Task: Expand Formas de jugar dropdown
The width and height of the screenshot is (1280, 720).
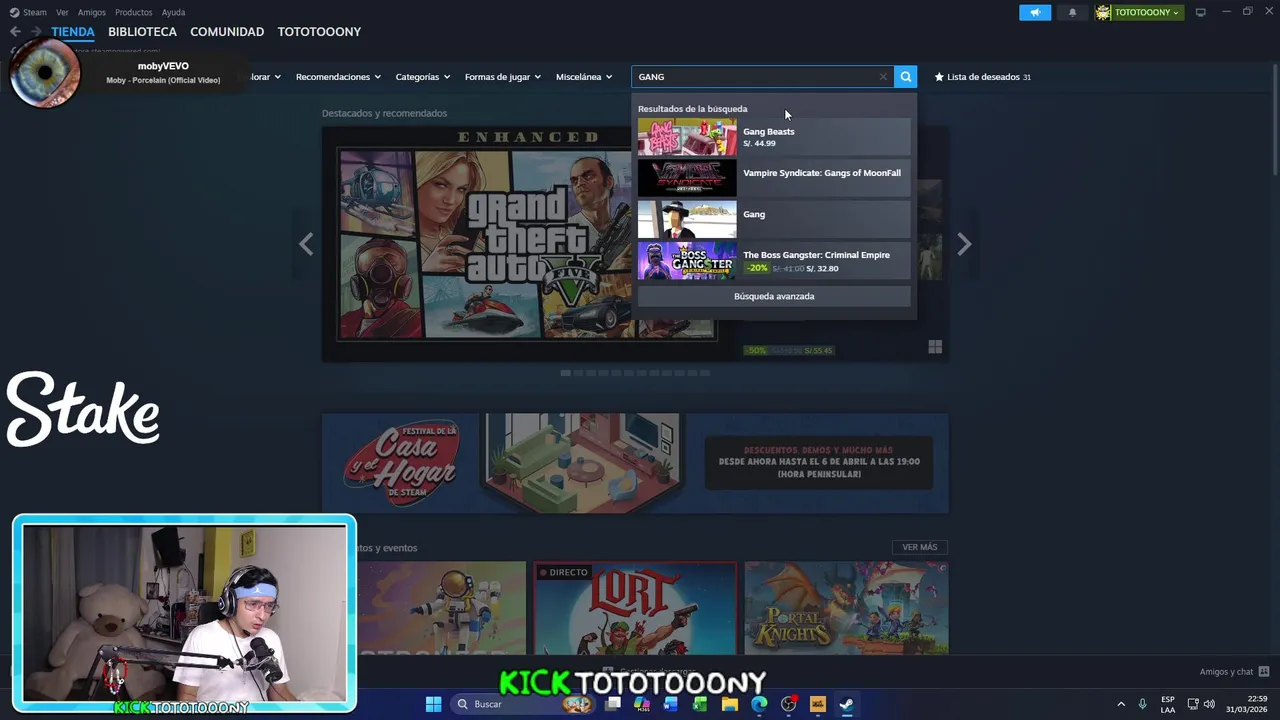Action: (x=502, y=77)
